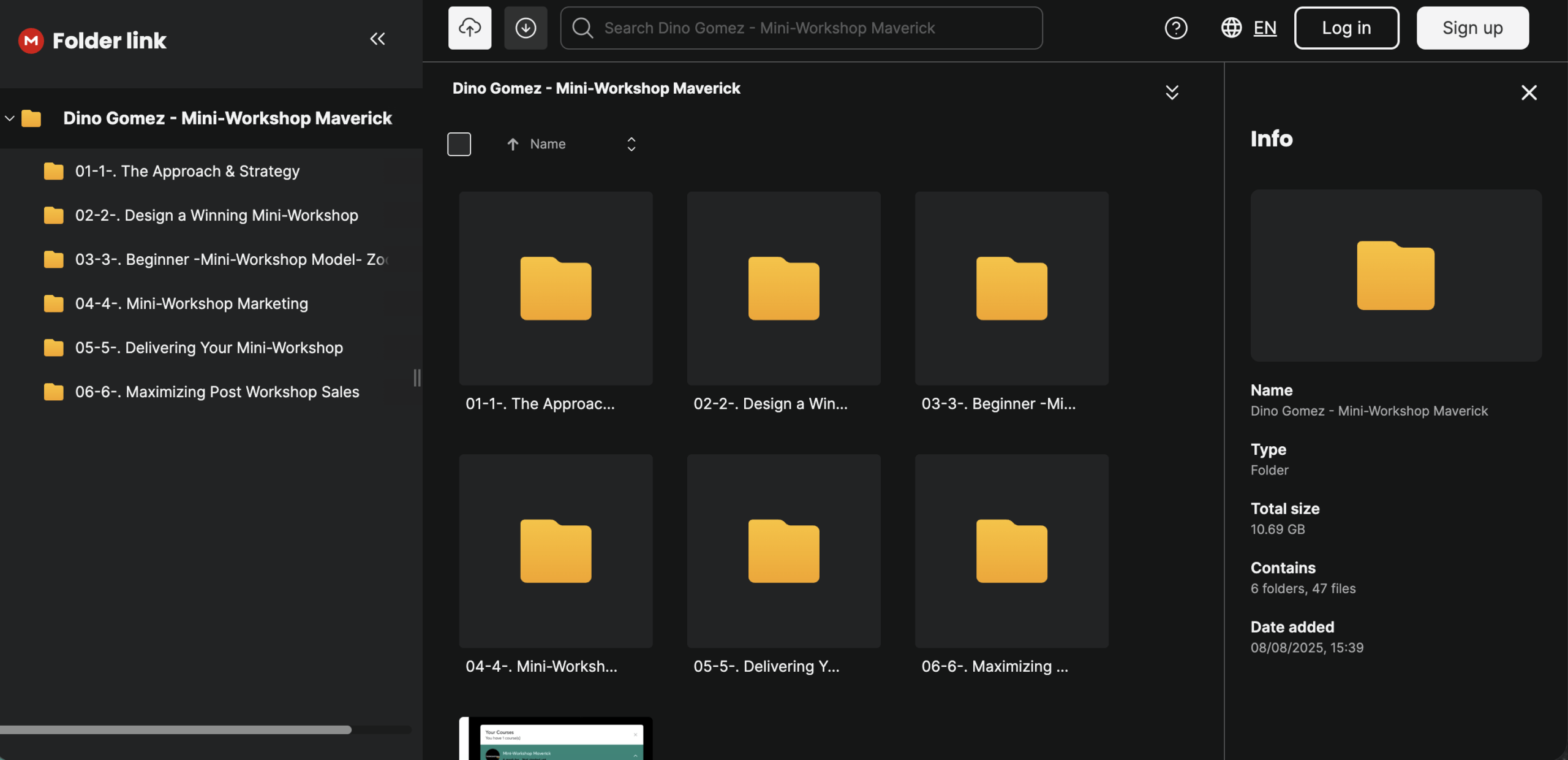Open the sort-by Name selector
Screen dimensions: 1568x760
pos(631,144)
